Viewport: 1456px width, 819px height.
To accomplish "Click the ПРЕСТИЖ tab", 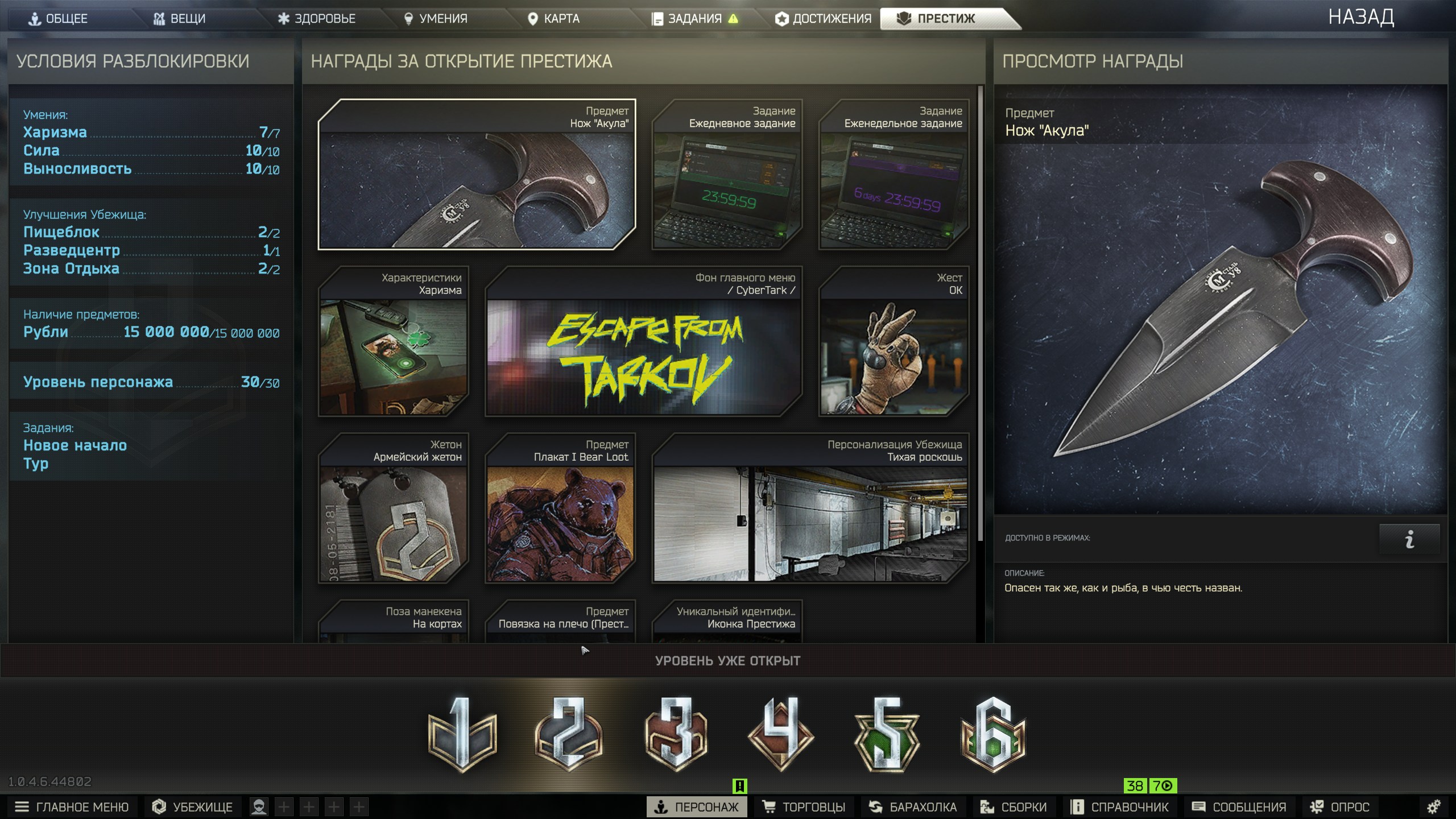I will [944, 18].
